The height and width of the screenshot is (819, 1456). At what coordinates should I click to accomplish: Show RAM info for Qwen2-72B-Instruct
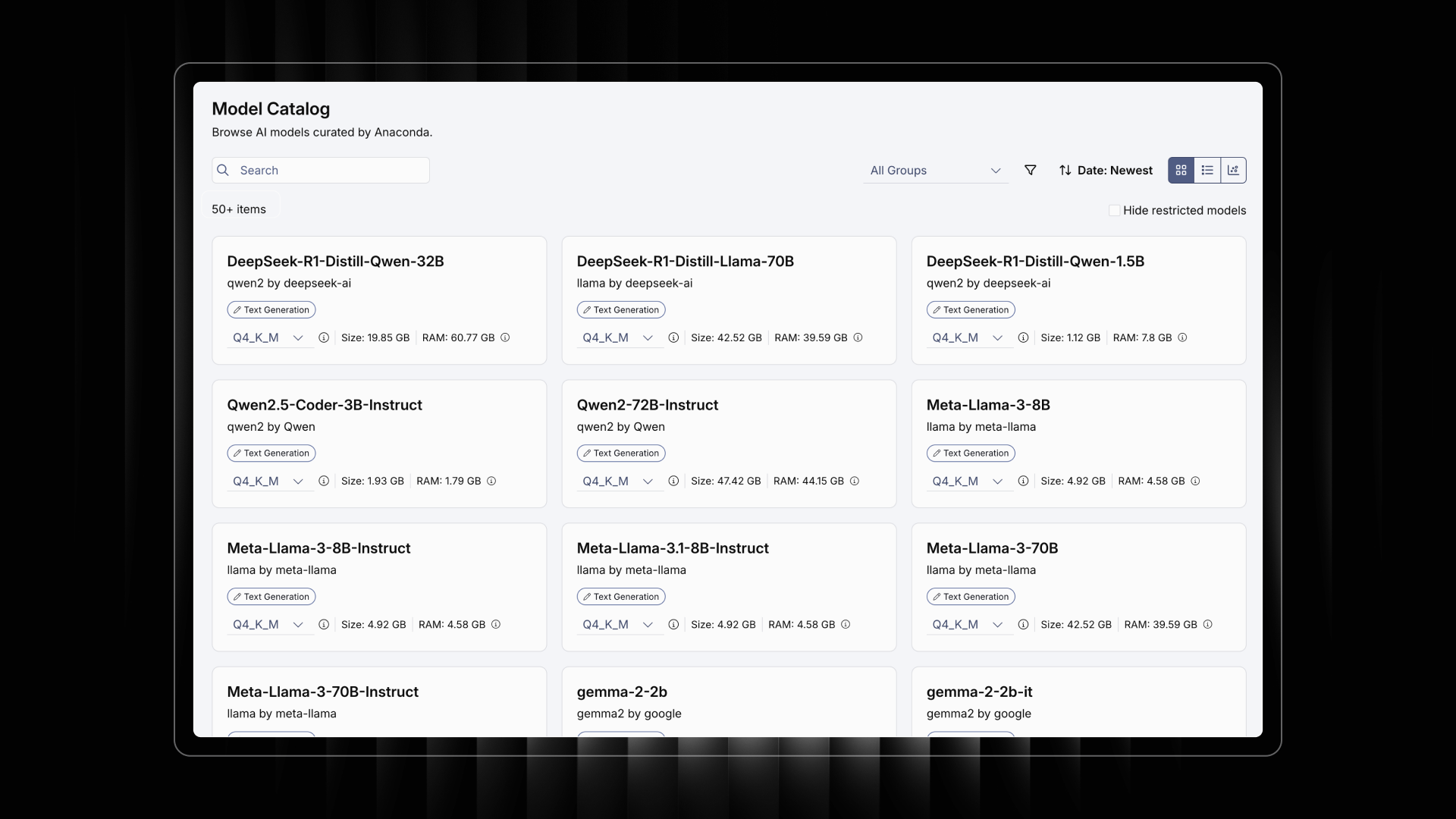click(854, 481)
